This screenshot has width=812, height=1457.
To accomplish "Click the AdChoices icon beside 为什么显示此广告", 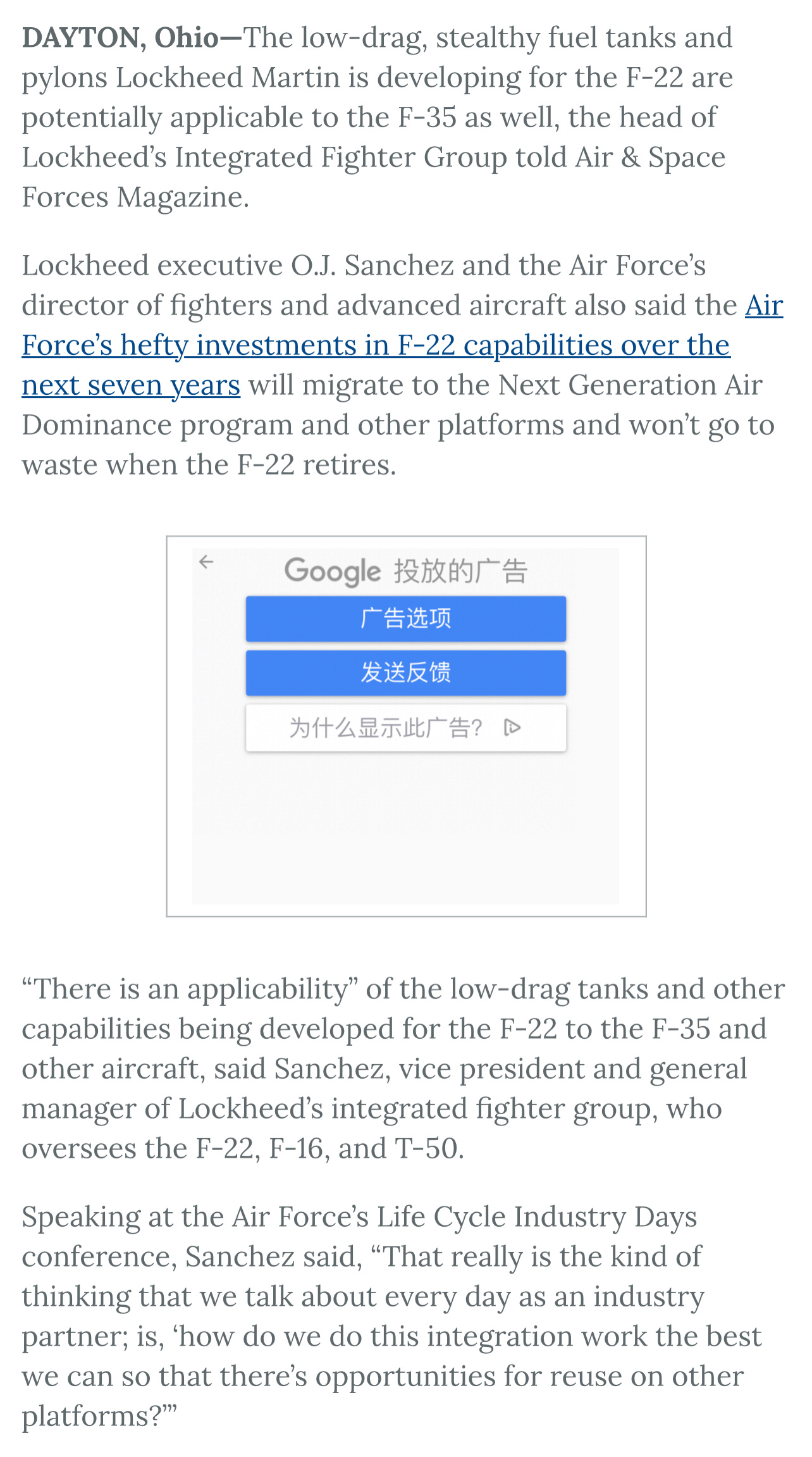I will [x=512, y=728].
